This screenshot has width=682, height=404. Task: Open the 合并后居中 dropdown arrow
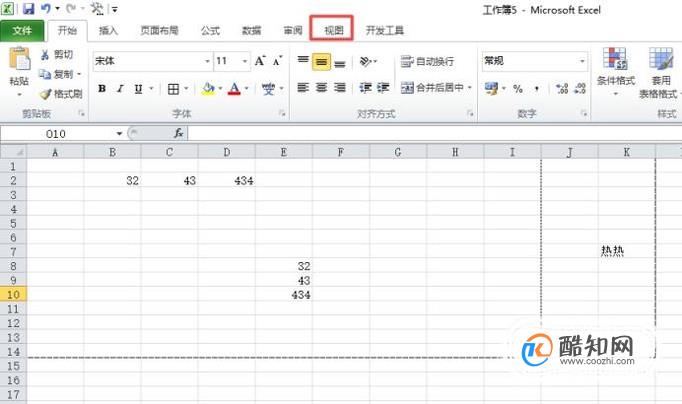point(470,87)
